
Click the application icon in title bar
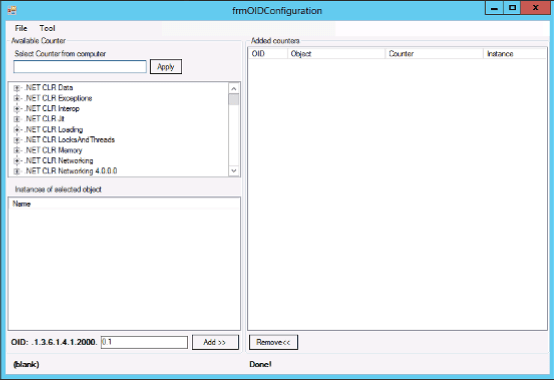tap(12, 10)
